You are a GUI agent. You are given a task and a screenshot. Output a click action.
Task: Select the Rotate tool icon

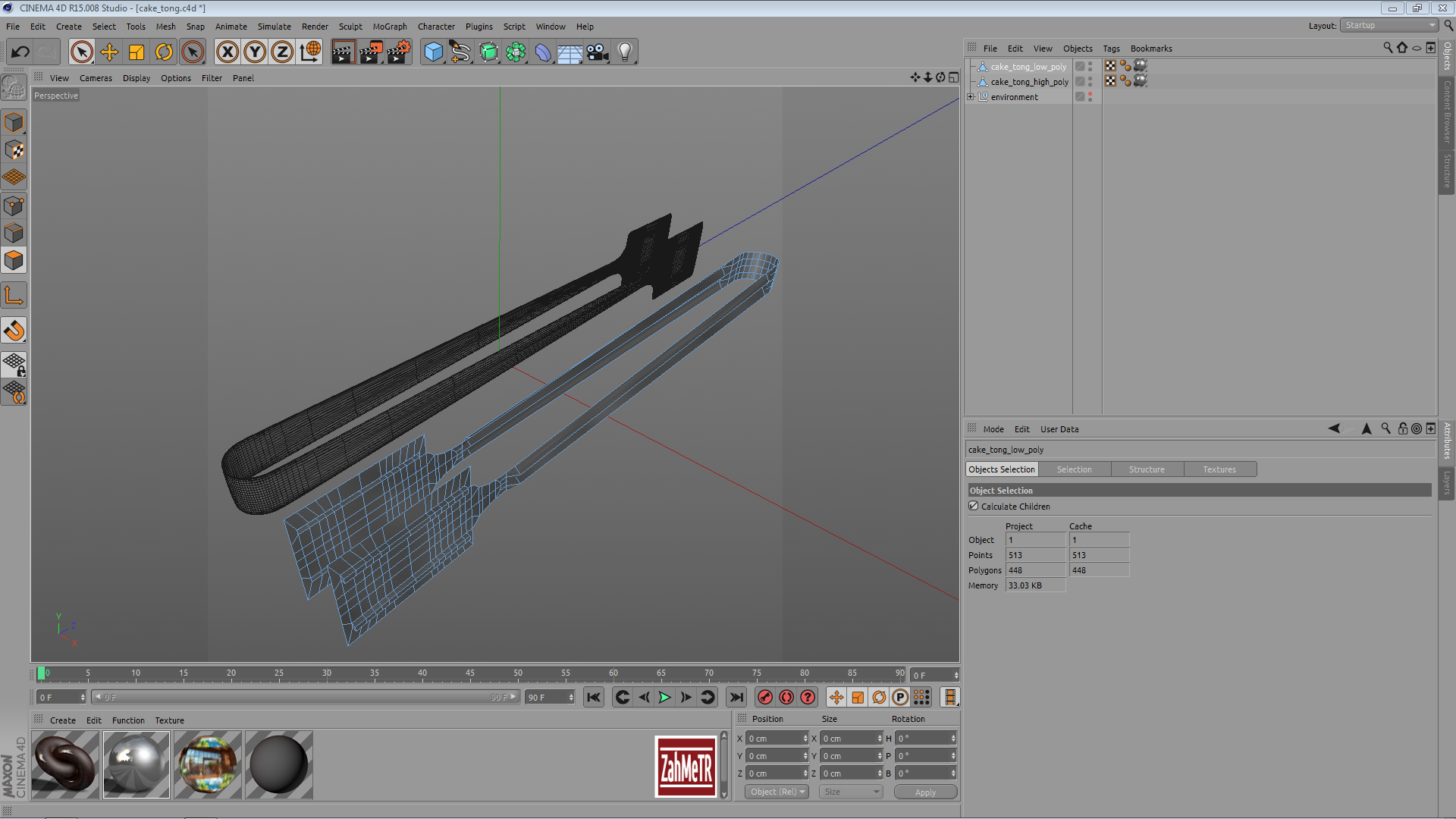(164, 52)
